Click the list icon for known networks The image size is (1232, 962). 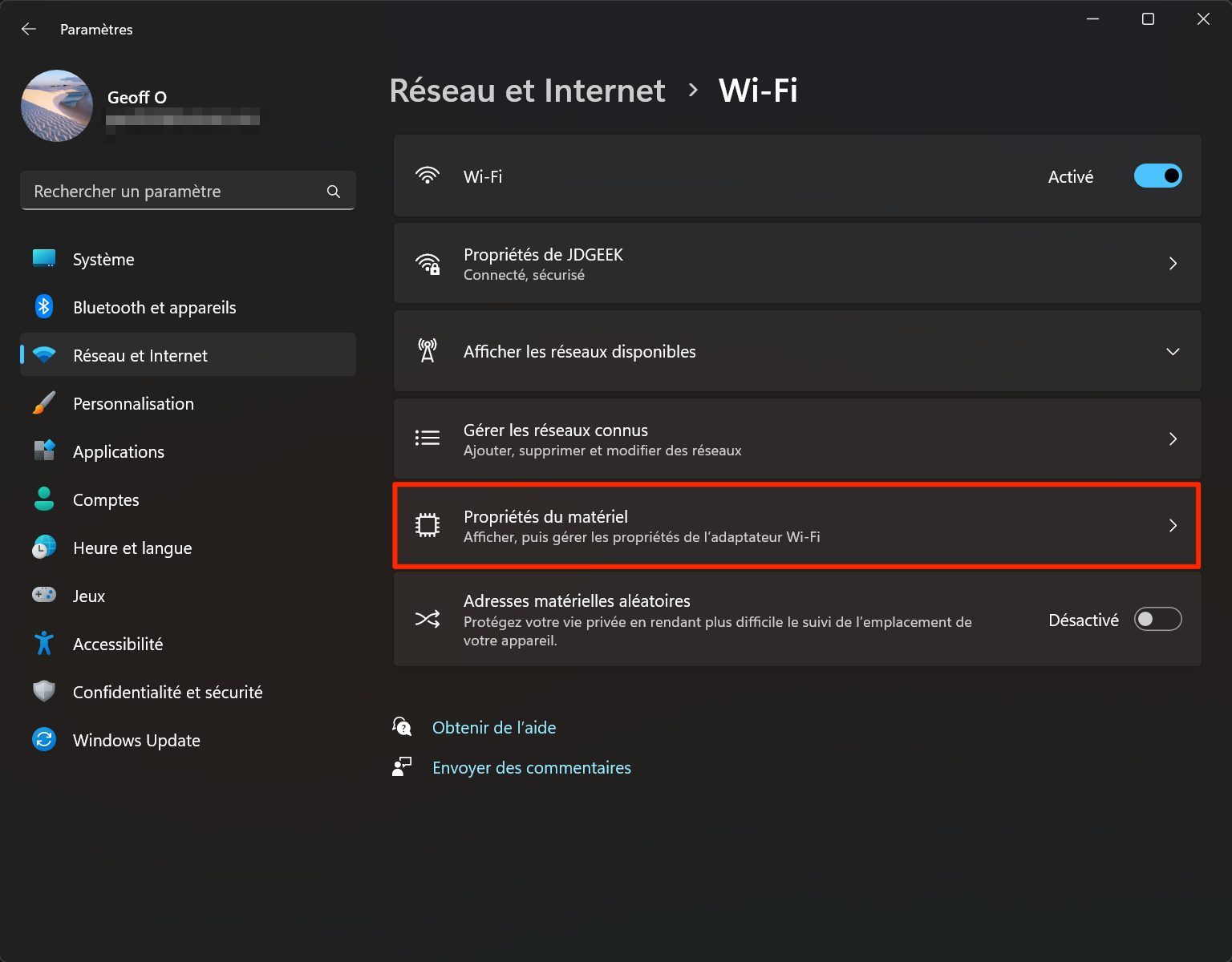[428, 438]
